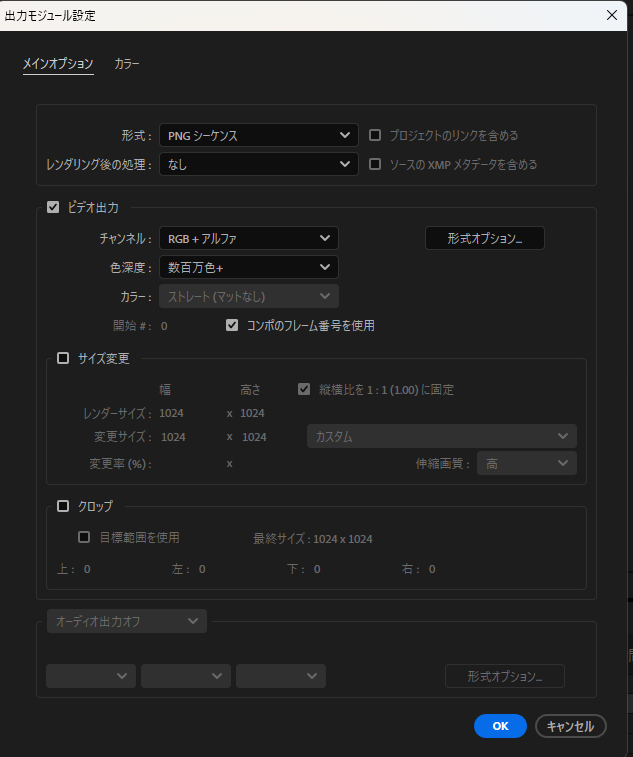The width and height of the screenshot is (633, 757).
Task: Toggle ソースの XMP メタデータを含める checkbox
Action: 376,164
